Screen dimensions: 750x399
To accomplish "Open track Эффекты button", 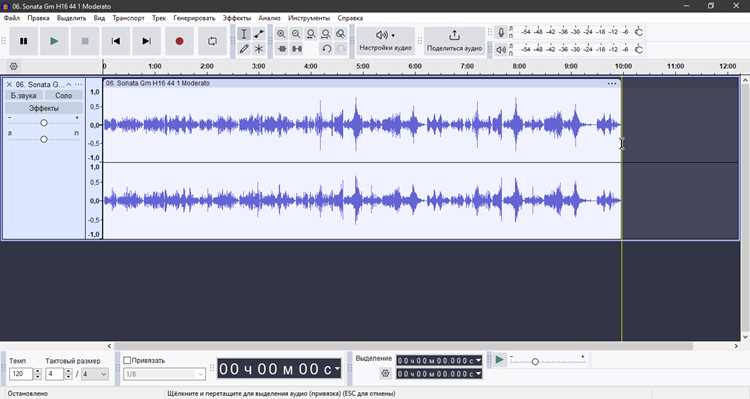I will coord(44,108).
